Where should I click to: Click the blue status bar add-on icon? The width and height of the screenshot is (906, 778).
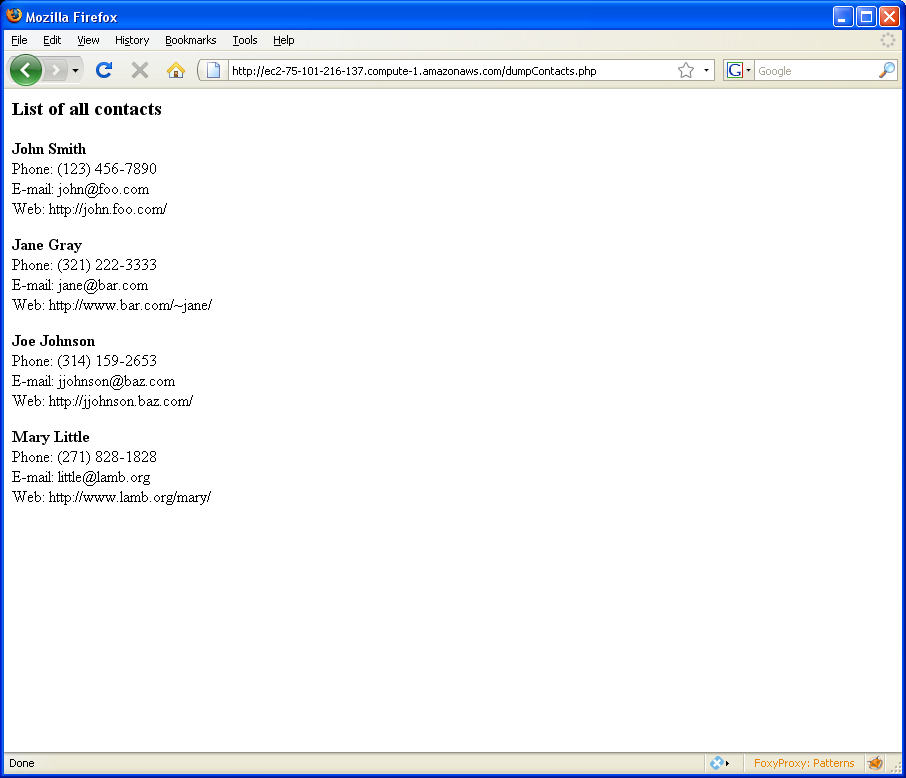[719, 763]
